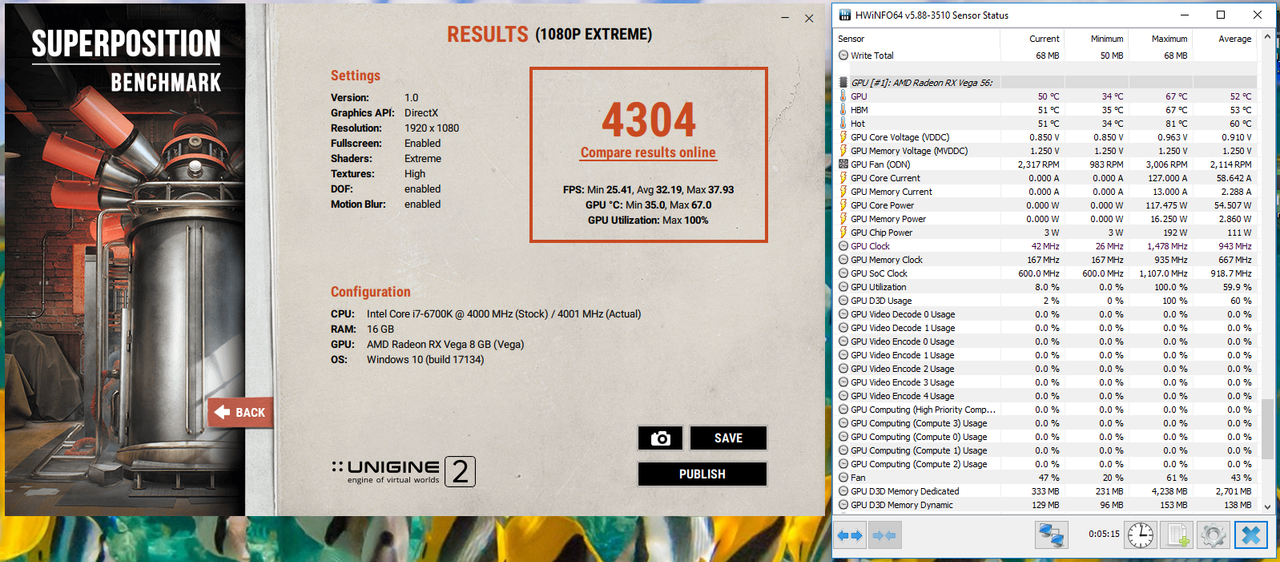
Task: Click the lightning icon beside GPU Core Voltage (VDDC)
Action: (843, 137)
